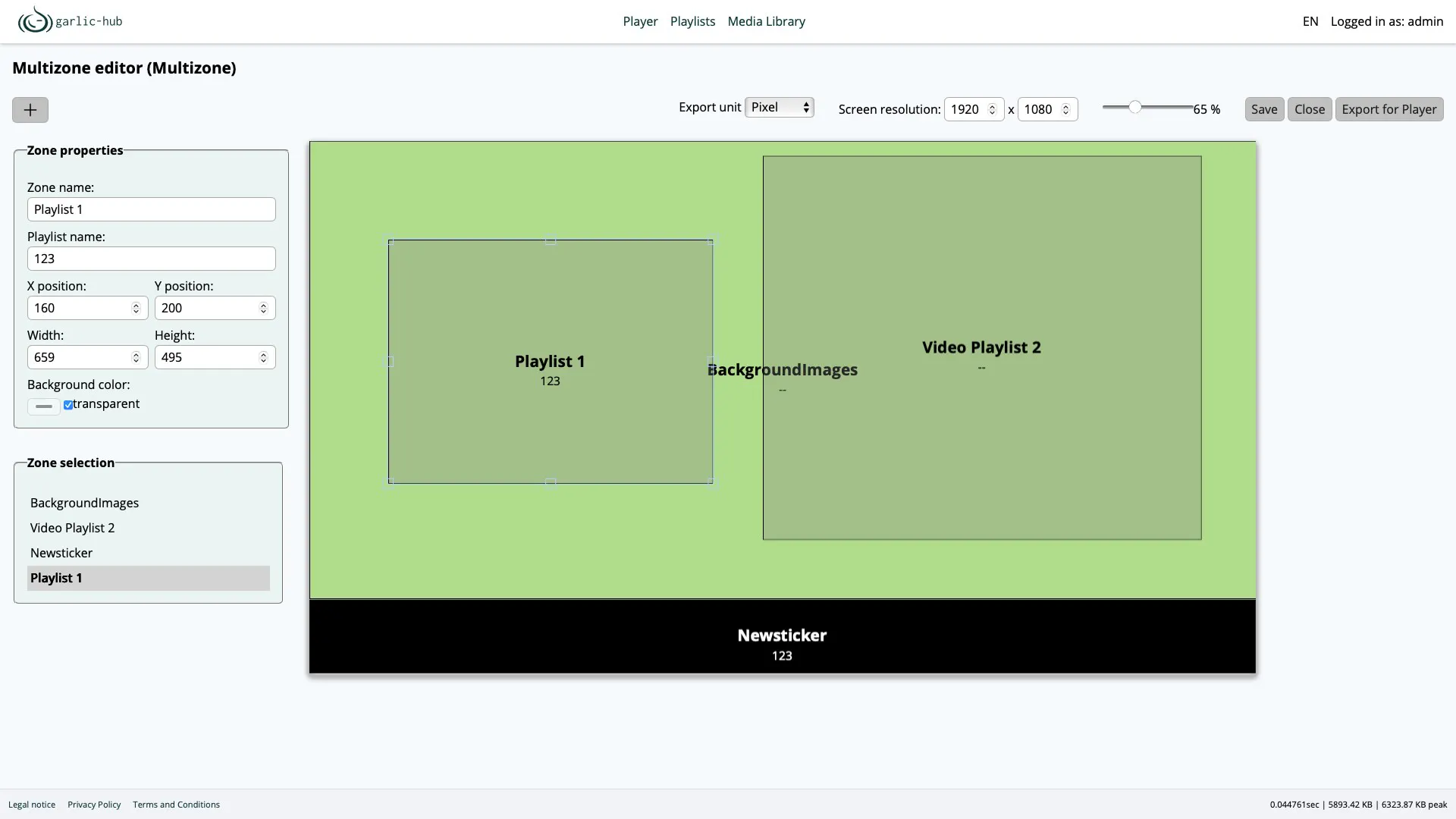This screenshot has height=819, width=1456.
Task: Open Terms and Conditions link
Action: click(176, 805)
